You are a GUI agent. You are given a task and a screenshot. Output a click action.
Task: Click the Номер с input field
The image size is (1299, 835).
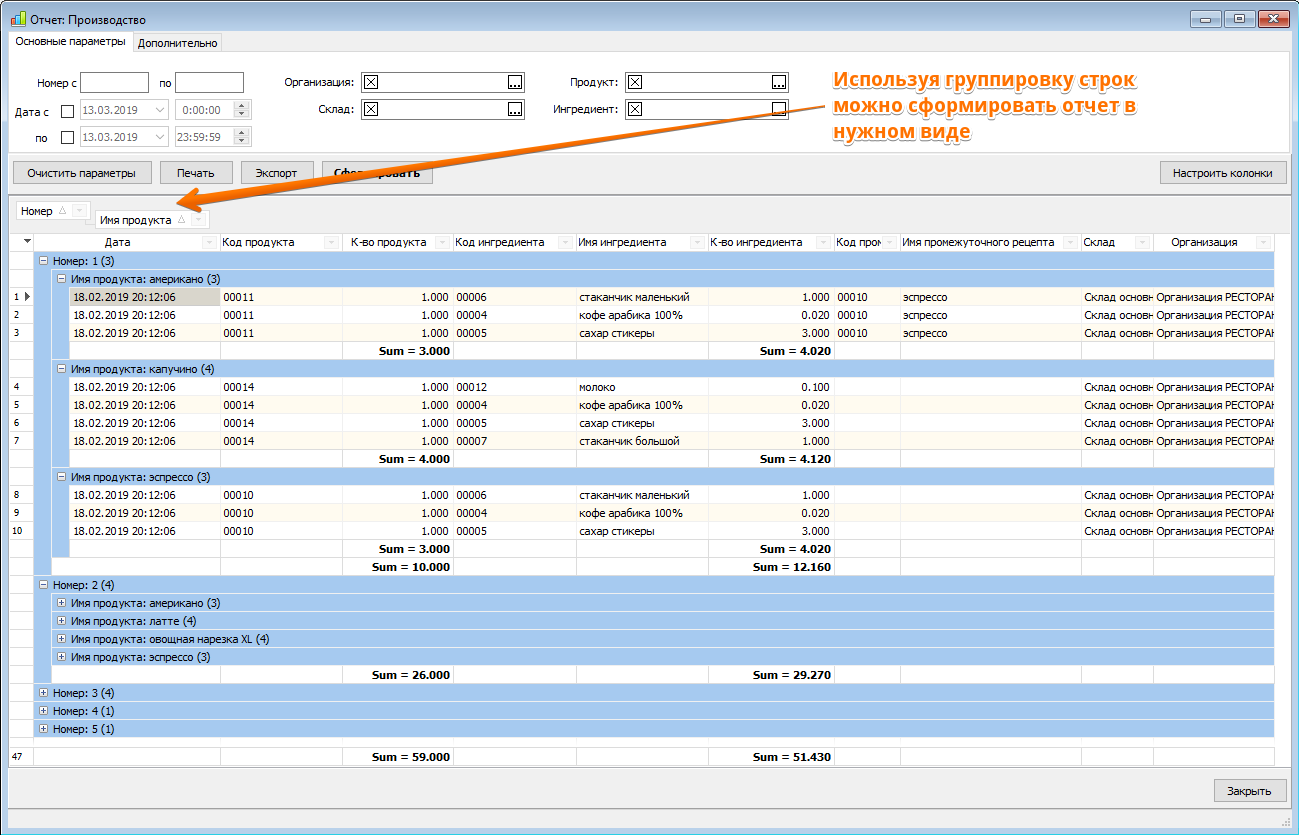click(114, 83)
